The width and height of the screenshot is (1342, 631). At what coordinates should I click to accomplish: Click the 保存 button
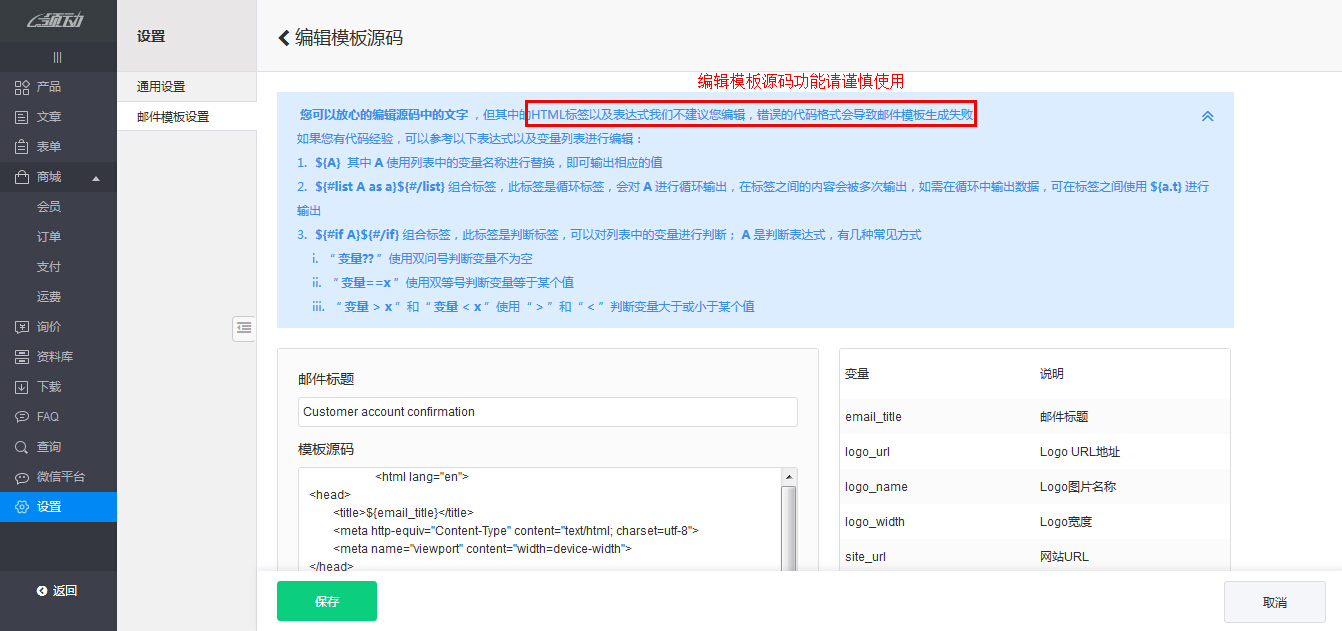point(327,601)
